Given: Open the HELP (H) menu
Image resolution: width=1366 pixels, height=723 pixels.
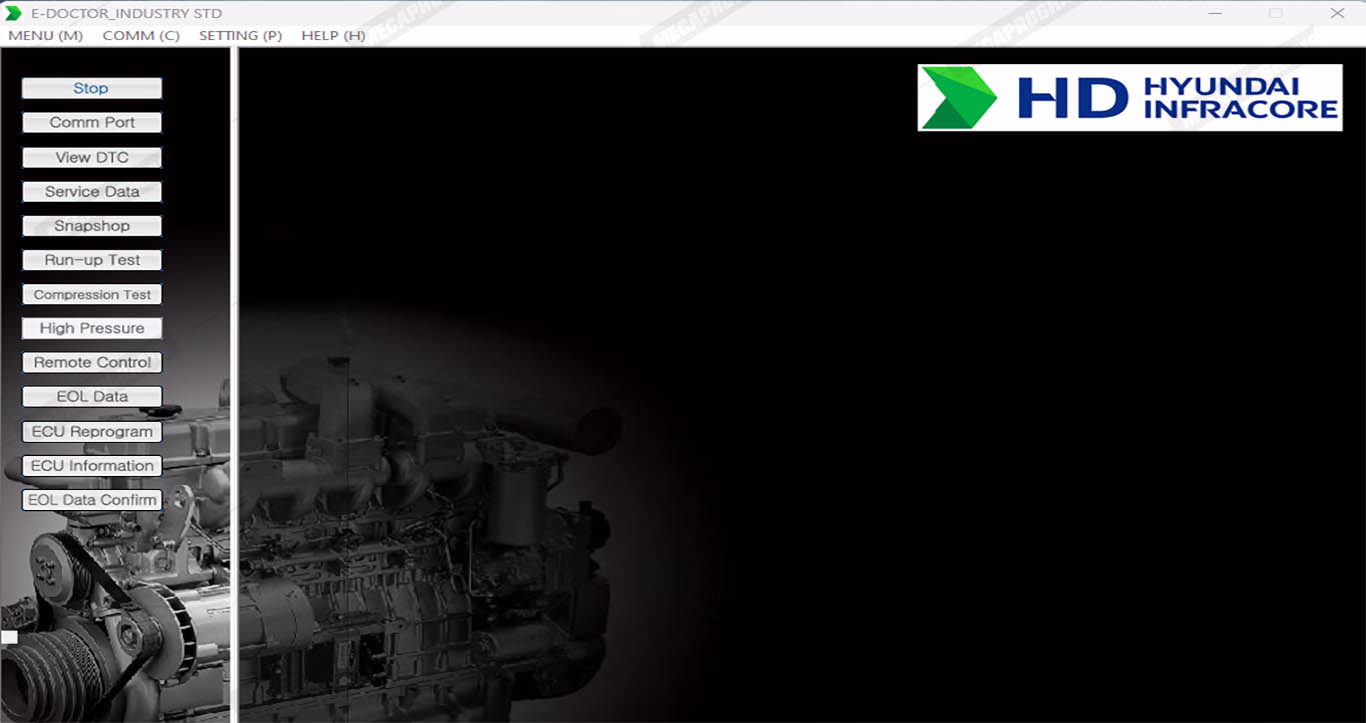Looking at the screenshot, I should [333, 35].
